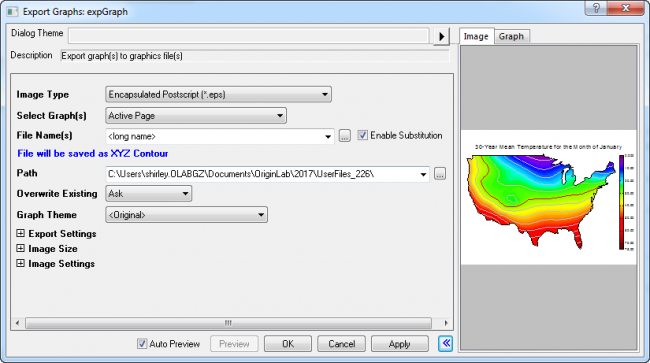Click the OK button
The image size is (650, 363).
pyautogui.click(x=288, y=344)
